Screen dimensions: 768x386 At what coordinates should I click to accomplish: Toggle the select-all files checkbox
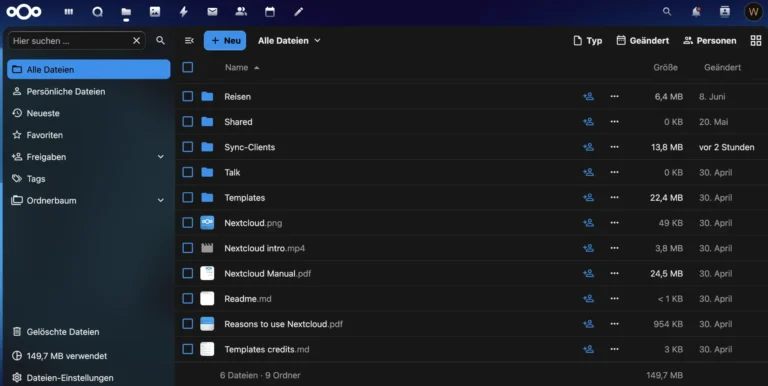pyautogui.click(x=188, y=67)
